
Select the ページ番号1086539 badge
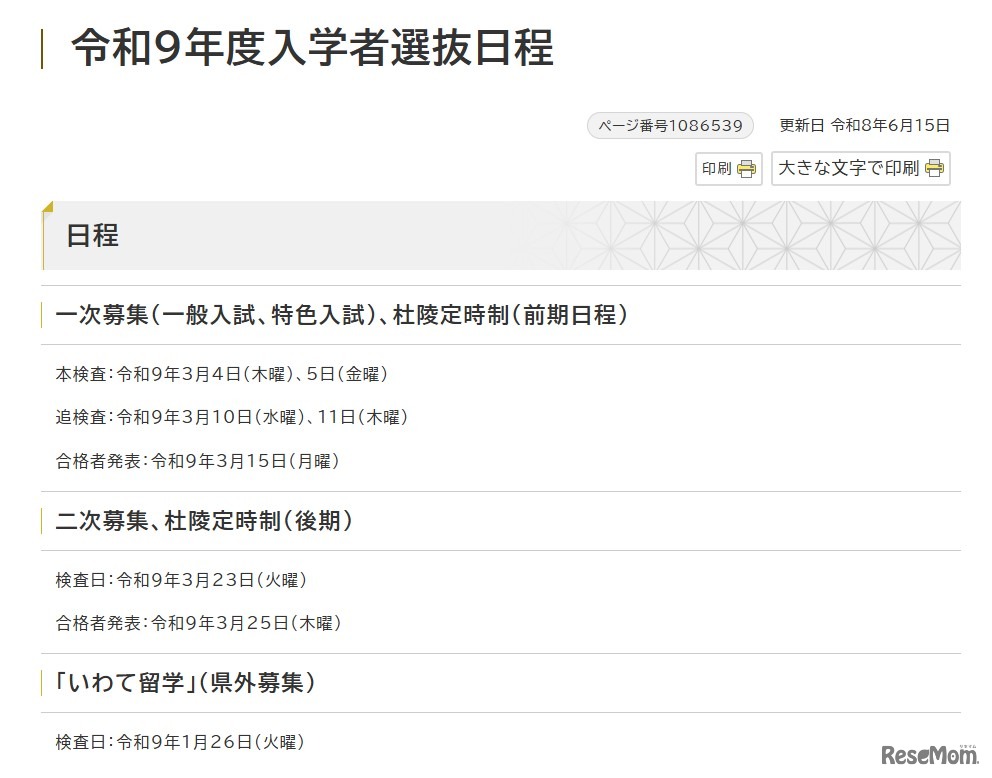(x=671, y=125)
